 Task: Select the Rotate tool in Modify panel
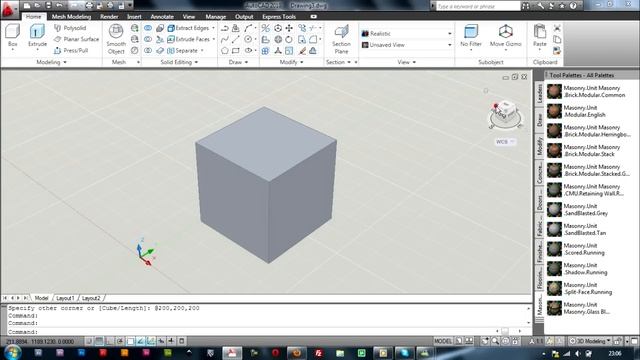pos(289,40)
